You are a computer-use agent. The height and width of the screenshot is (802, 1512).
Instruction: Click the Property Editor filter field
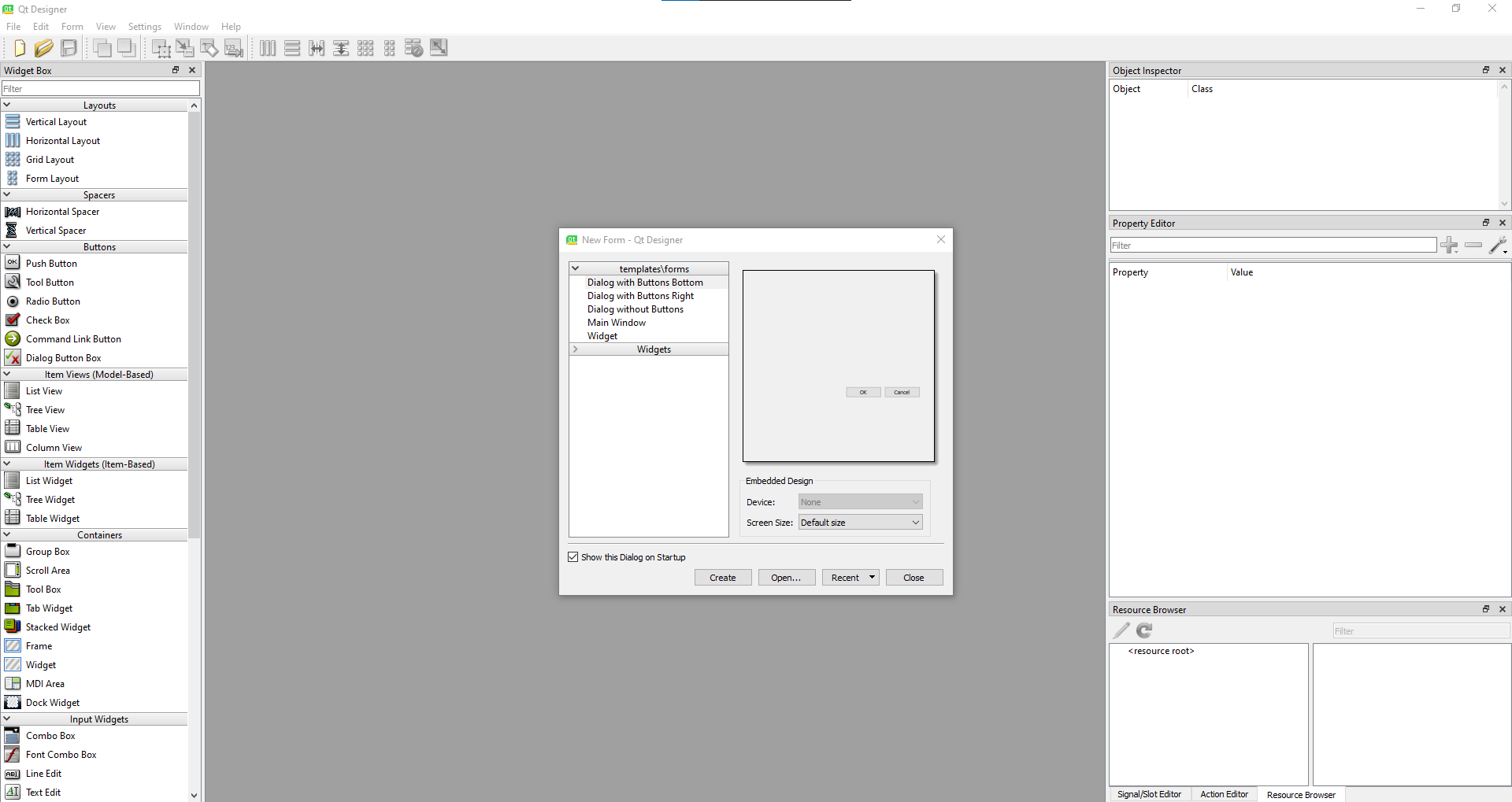point(1273,246)
